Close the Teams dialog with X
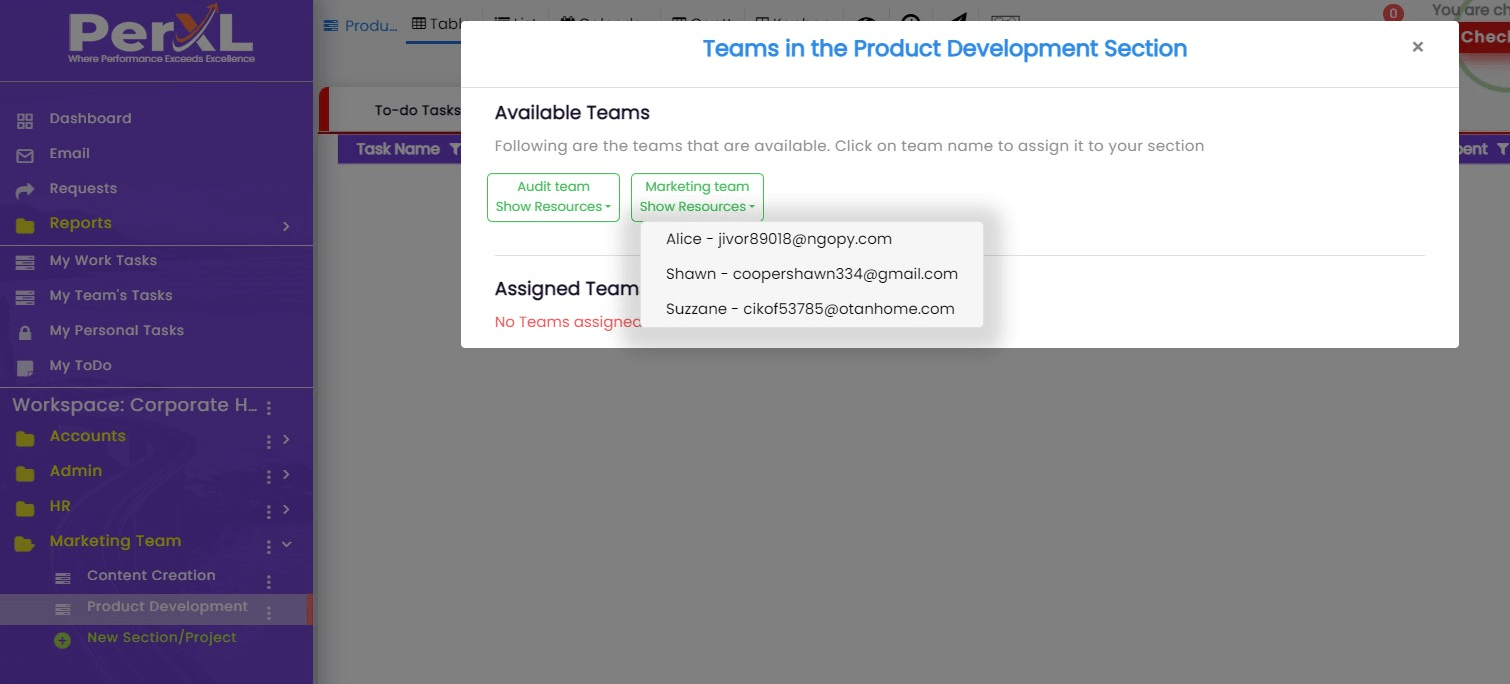Screen dimensions: 1510x684 coord(1417,47)
